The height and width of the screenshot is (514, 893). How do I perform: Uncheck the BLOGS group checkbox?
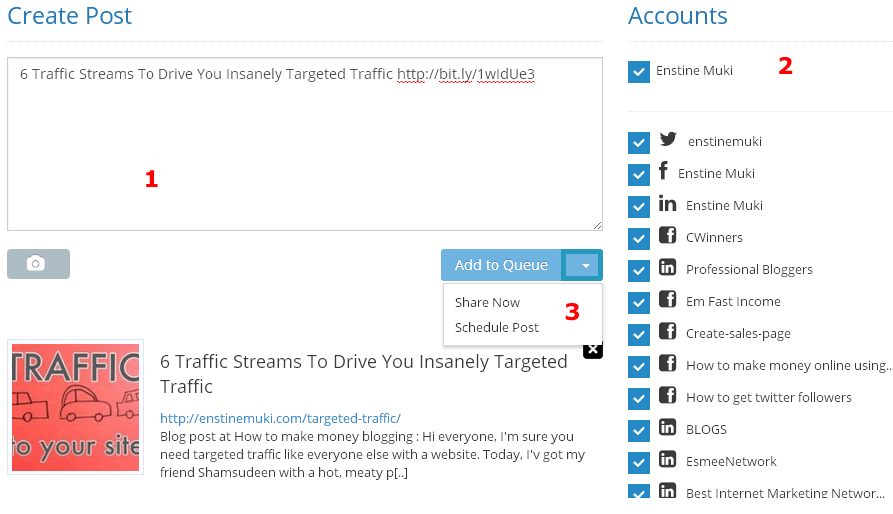coord(639,430)
